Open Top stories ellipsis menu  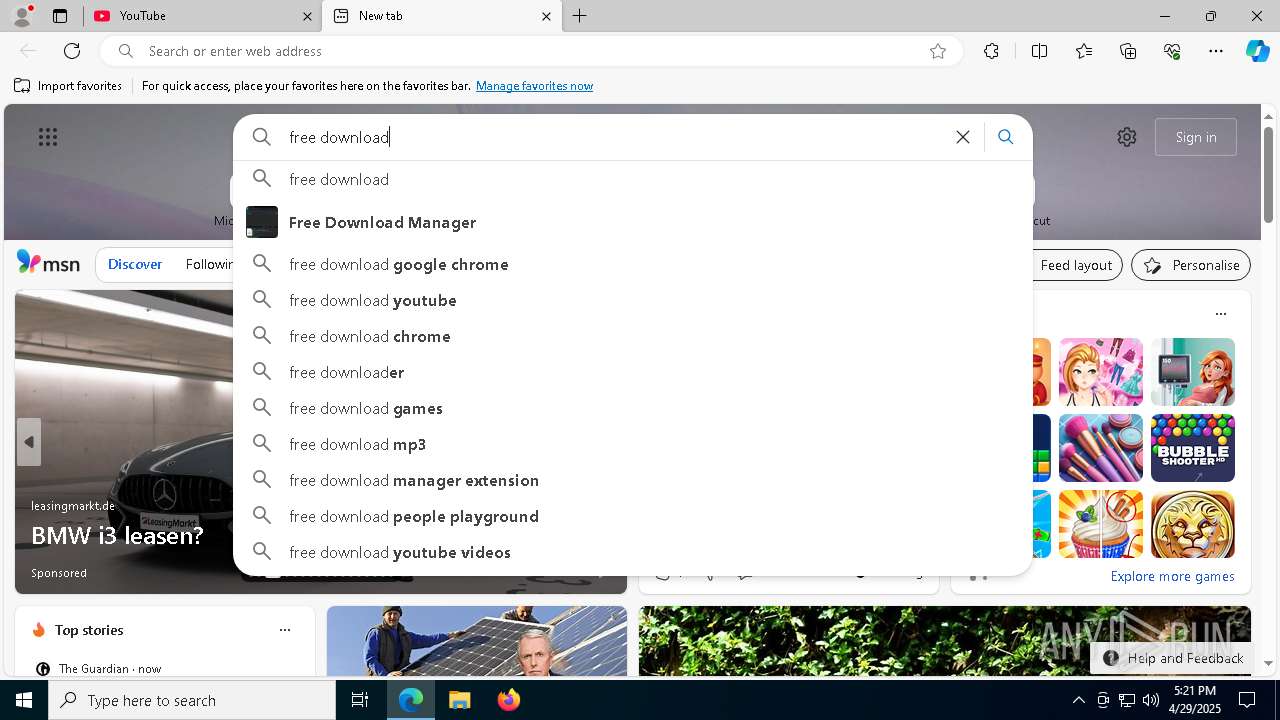click(285, 630)
